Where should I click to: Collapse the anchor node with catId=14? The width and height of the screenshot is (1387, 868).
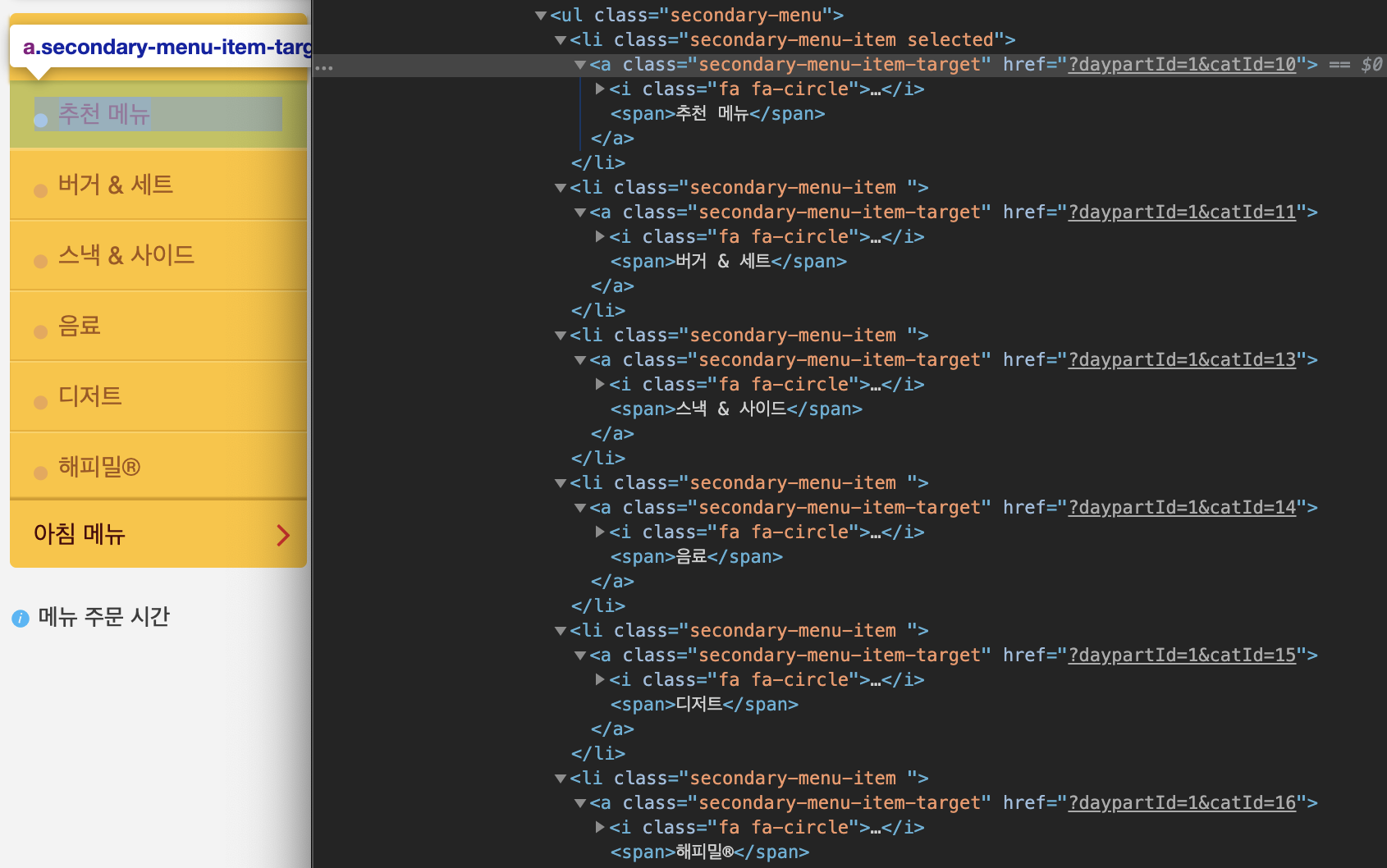click(580, 508)
